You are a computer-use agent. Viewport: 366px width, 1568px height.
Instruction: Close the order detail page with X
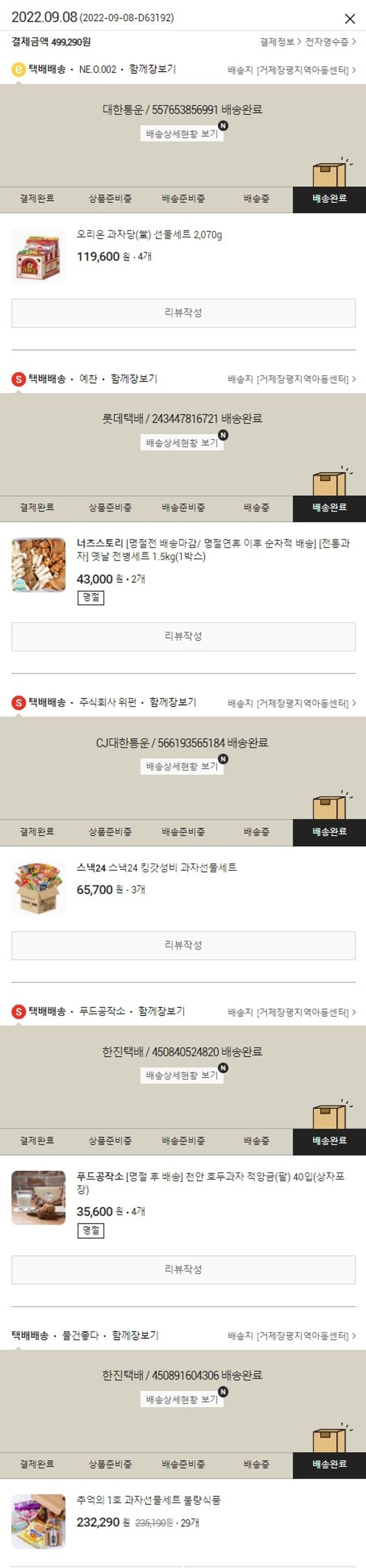[349, 18]
